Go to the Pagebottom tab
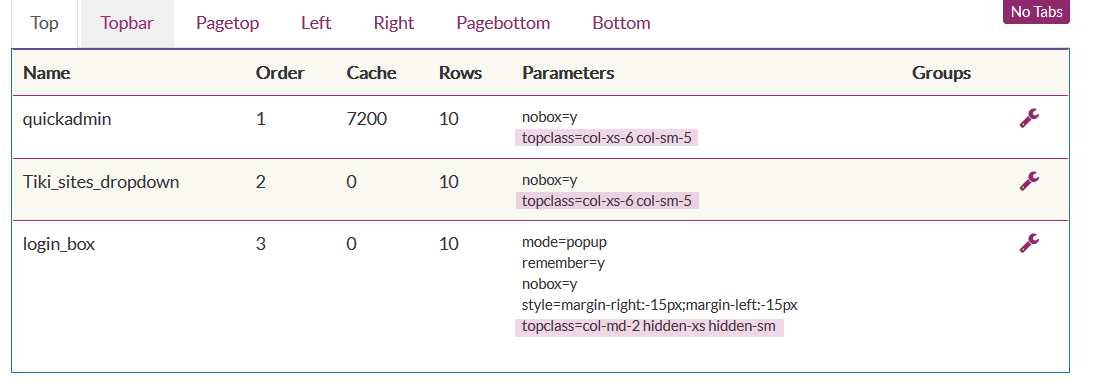The width and height of the screenshot is (1096, 389). click(503, 23)
